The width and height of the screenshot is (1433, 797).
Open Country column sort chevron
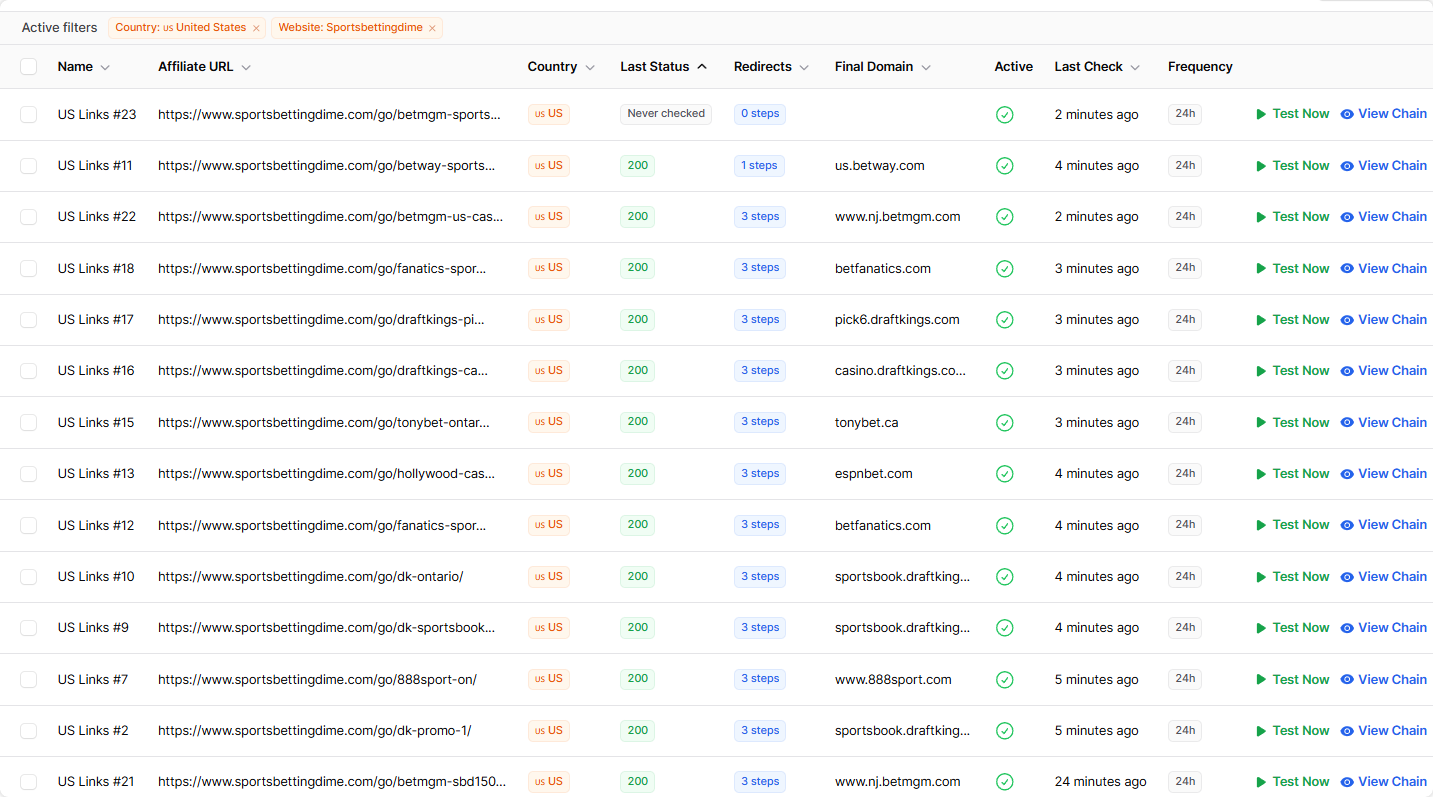[x=590, y=67]
